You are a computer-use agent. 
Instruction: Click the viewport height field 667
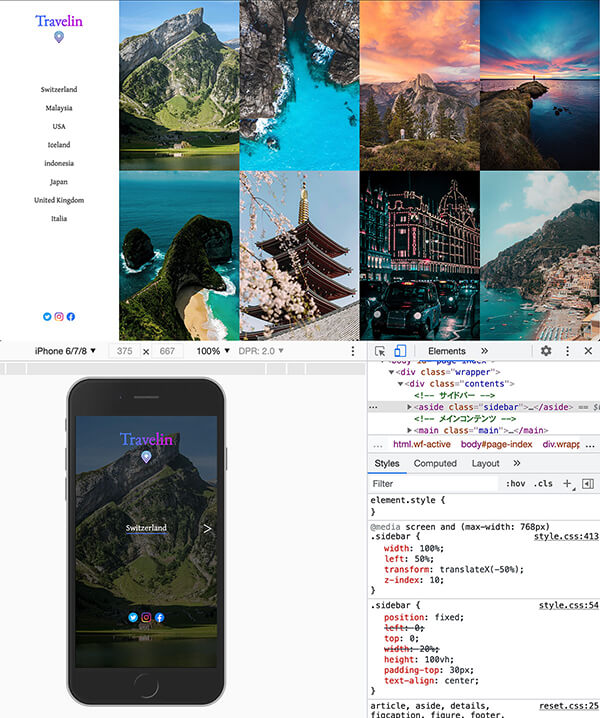pyautogui.click(x=167, y=351)
